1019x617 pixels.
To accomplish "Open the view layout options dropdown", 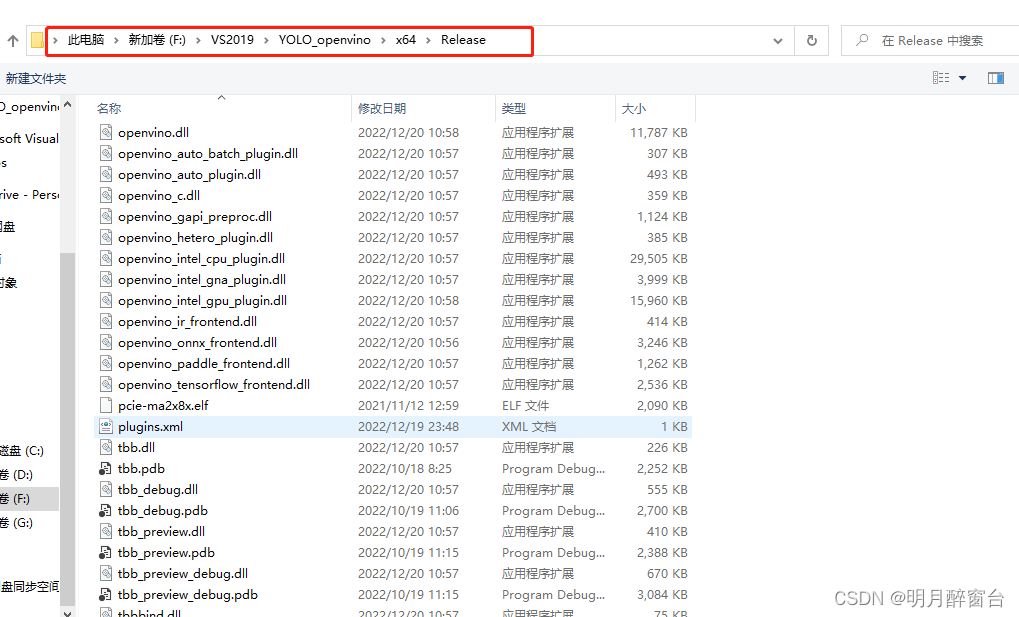I will (x=962, y=78).
